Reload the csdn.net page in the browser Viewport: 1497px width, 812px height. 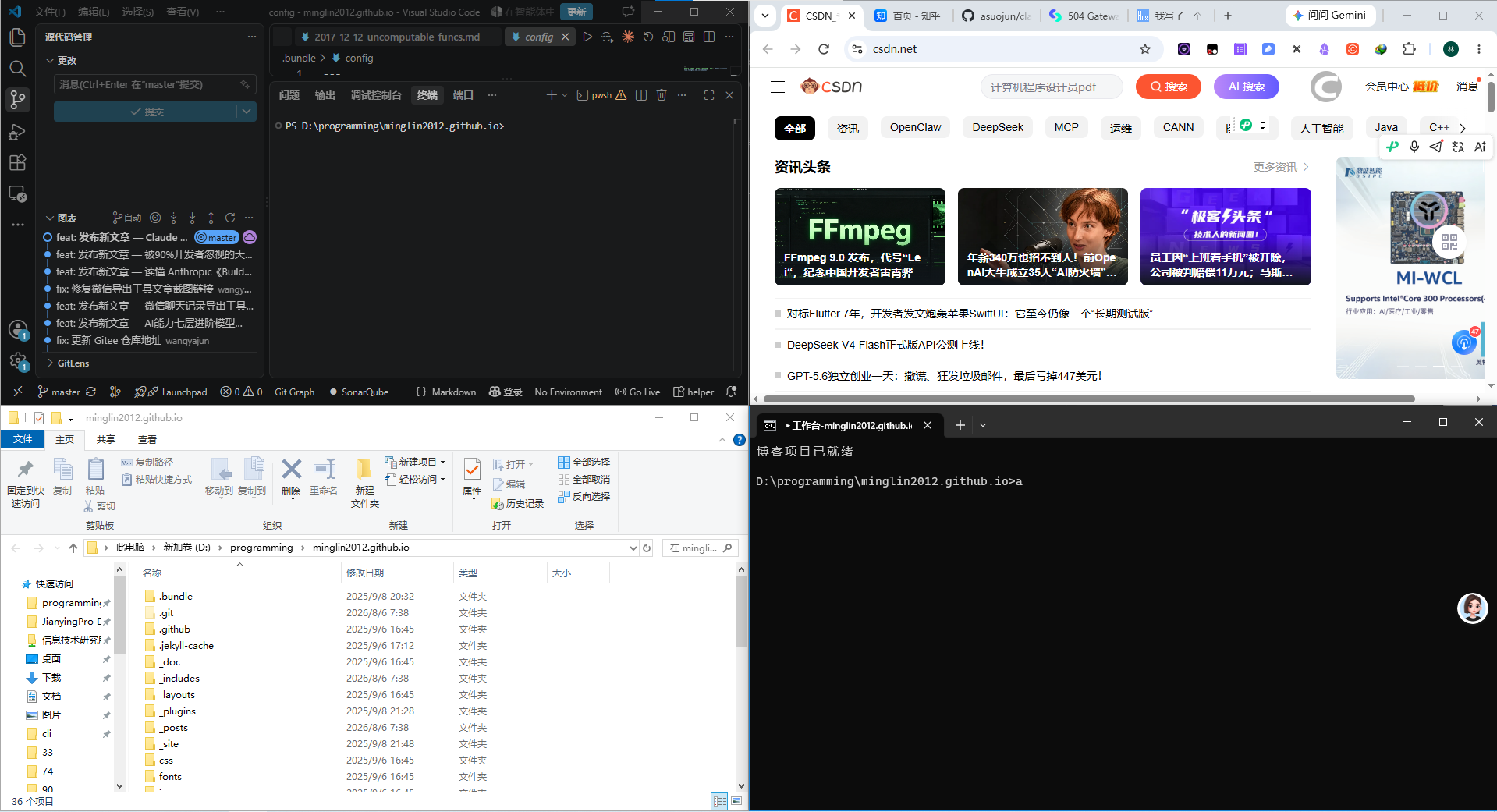(824, 49)
